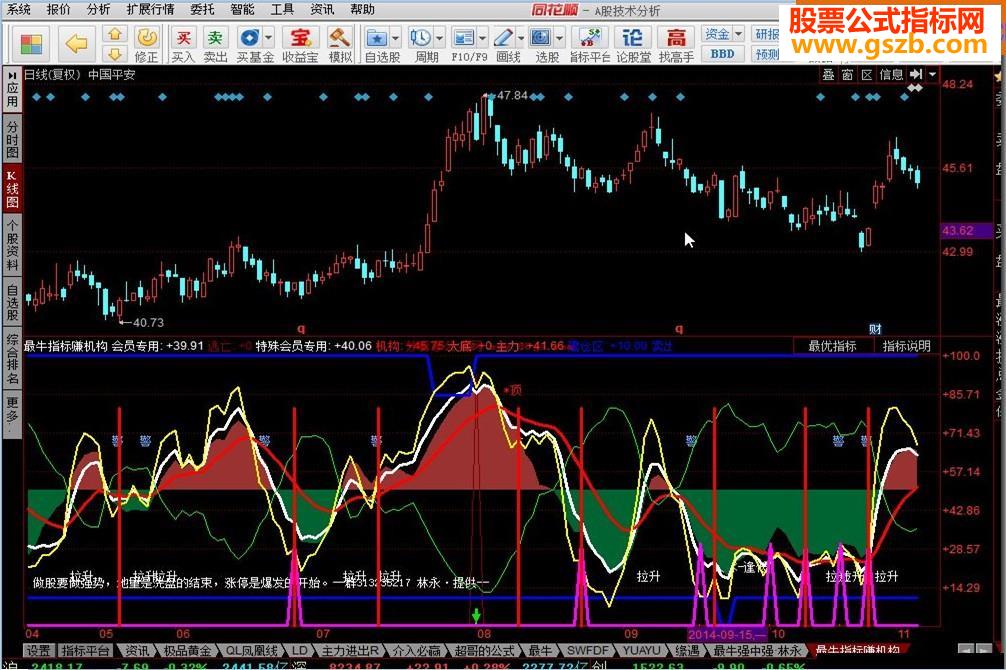Open 论股堂 forum icon
The width and height of the screenshot is (1006, 670).
pos(633,45)
